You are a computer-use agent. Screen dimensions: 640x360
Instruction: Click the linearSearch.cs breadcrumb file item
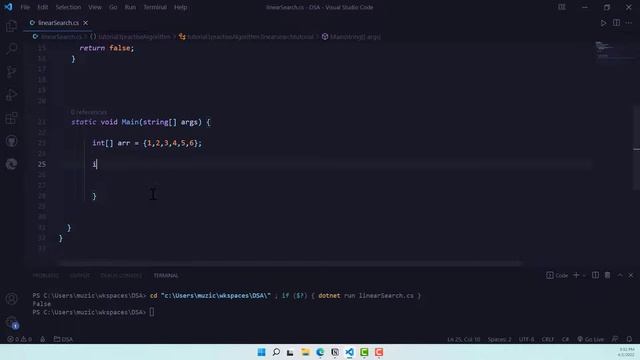pos(57,37)
